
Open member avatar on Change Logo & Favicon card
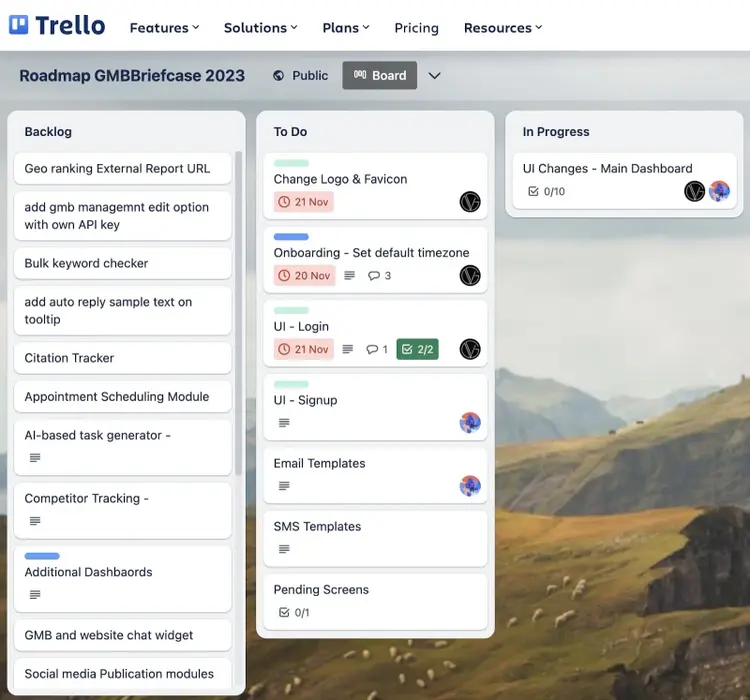point(470,202)
